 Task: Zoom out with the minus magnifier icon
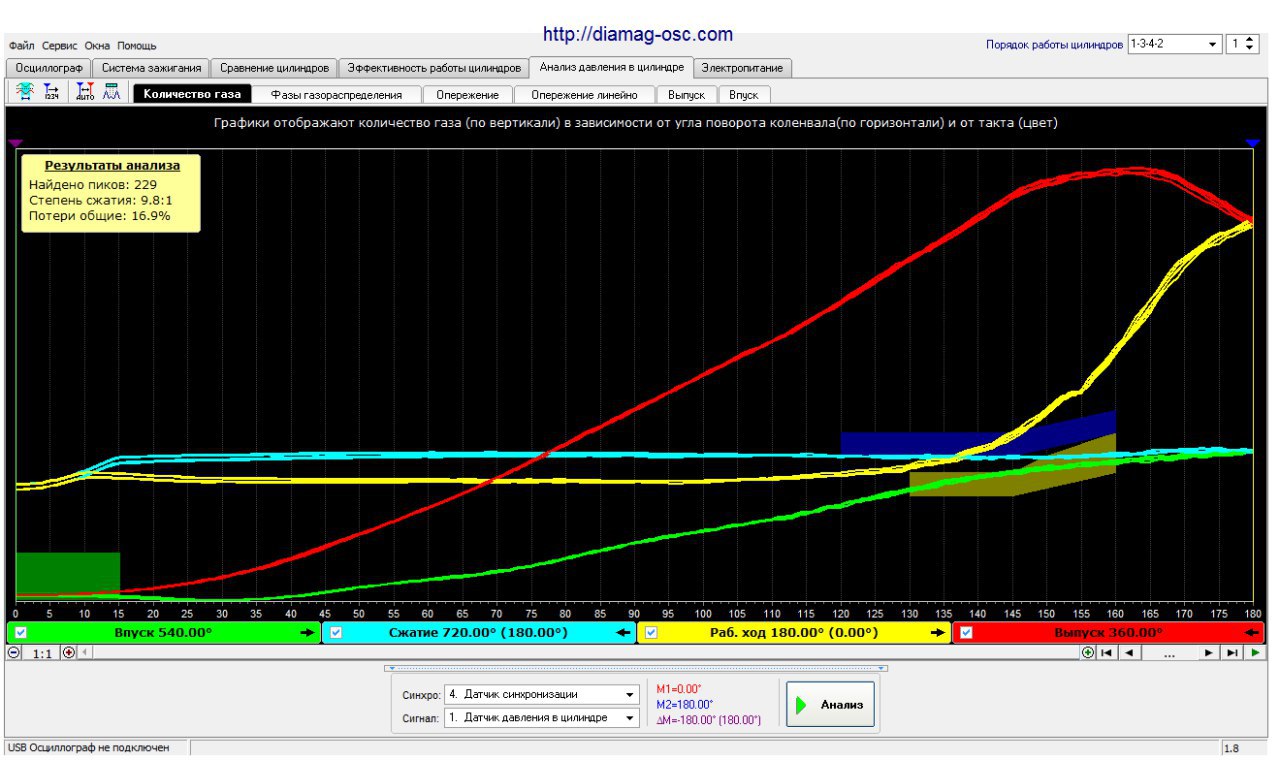point(14,652)
